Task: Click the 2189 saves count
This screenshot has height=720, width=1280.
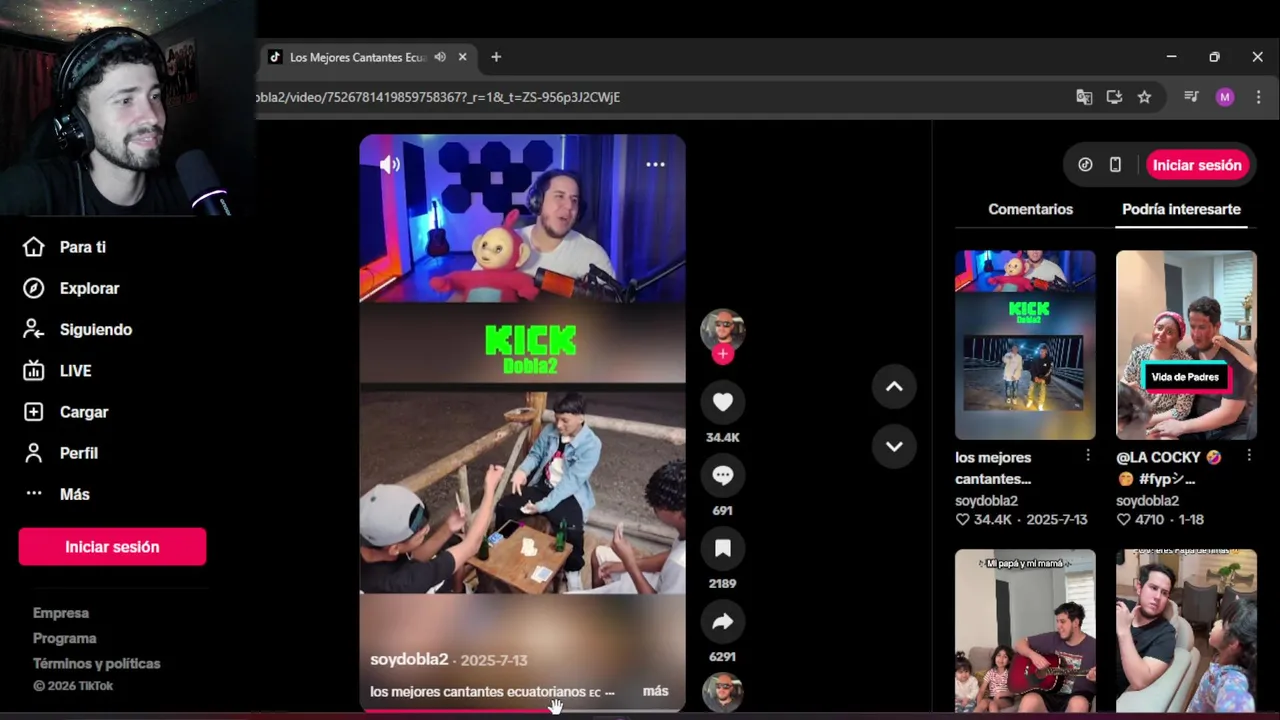Action: pos(723,584)
